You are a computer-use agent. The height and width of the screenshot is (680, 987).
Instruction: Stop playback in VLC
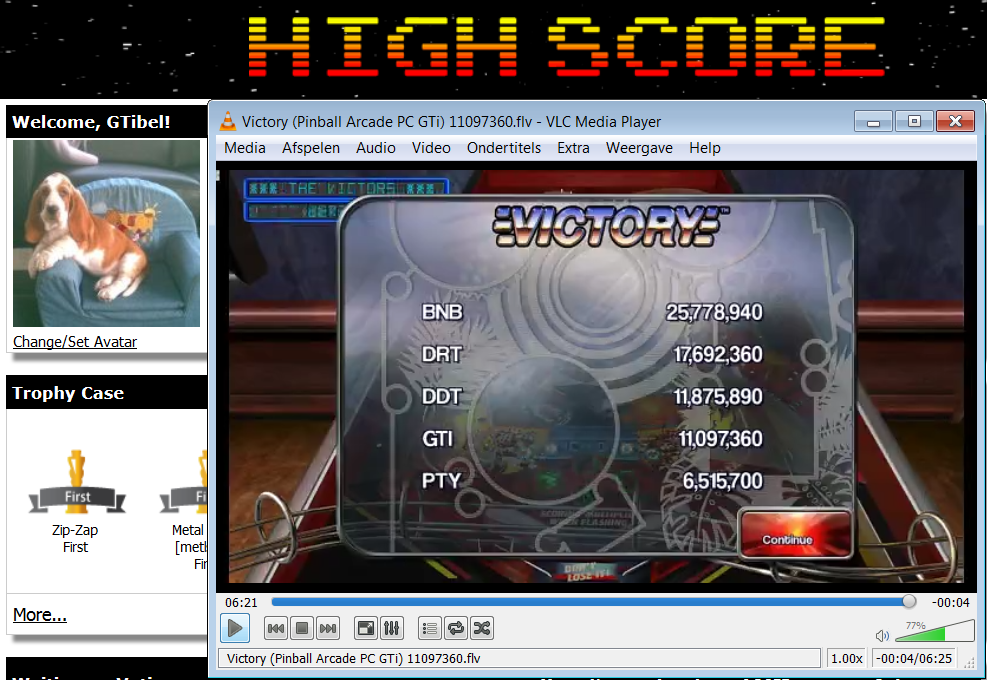pyautogui.click(x=302, y=628)
